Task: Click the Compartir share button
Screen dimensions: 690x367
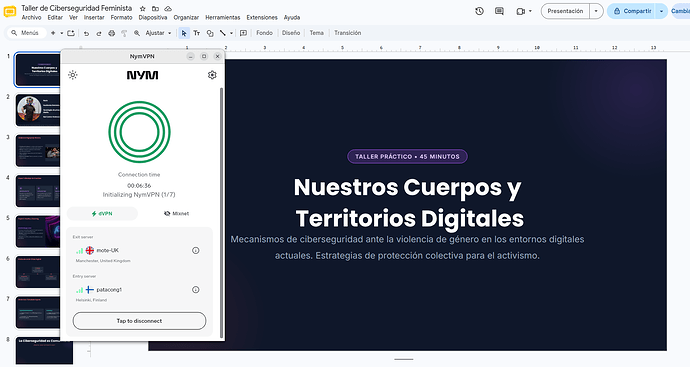Action: 632,11
